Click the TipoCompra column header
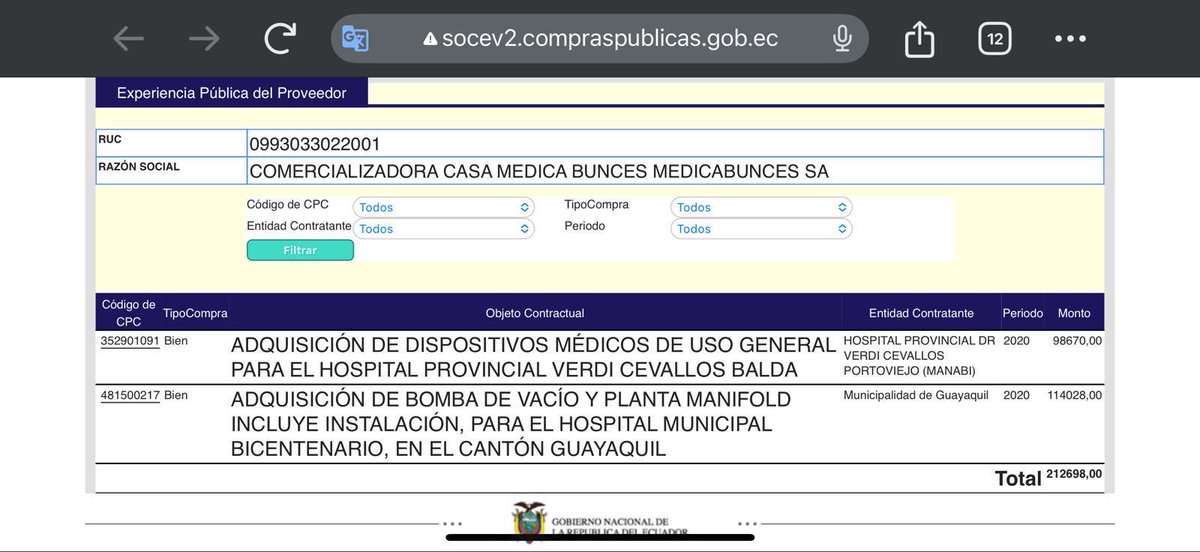The image size is (1200, 552). click(195, 313)
